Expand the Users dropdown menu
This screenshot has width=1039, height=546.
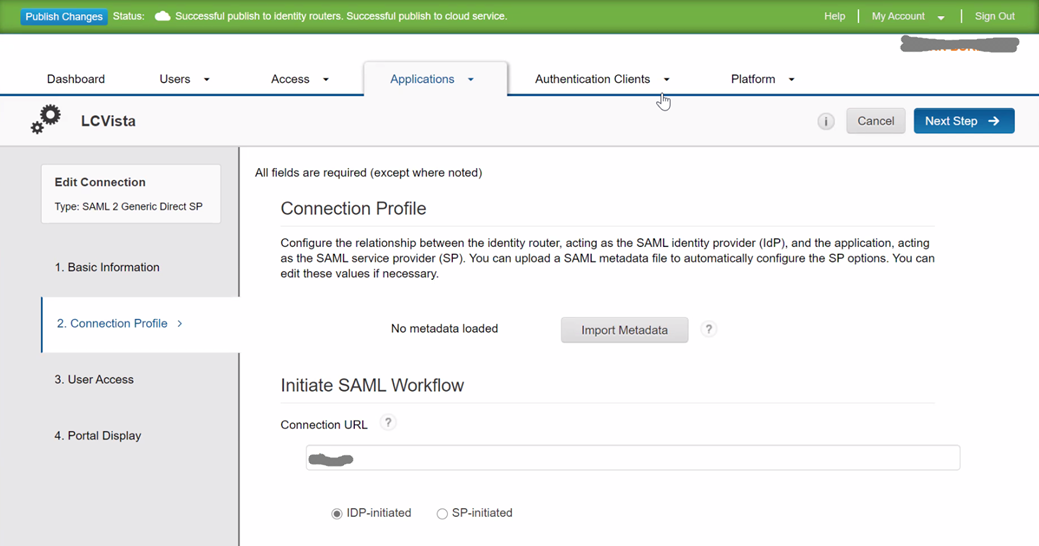(184, 79)
